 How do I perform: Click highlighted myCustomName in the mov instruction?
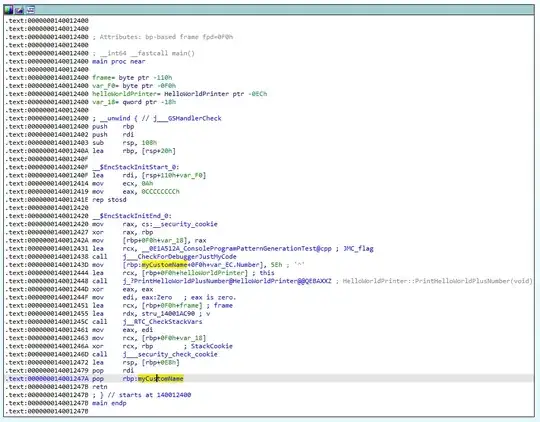[164, 265]
